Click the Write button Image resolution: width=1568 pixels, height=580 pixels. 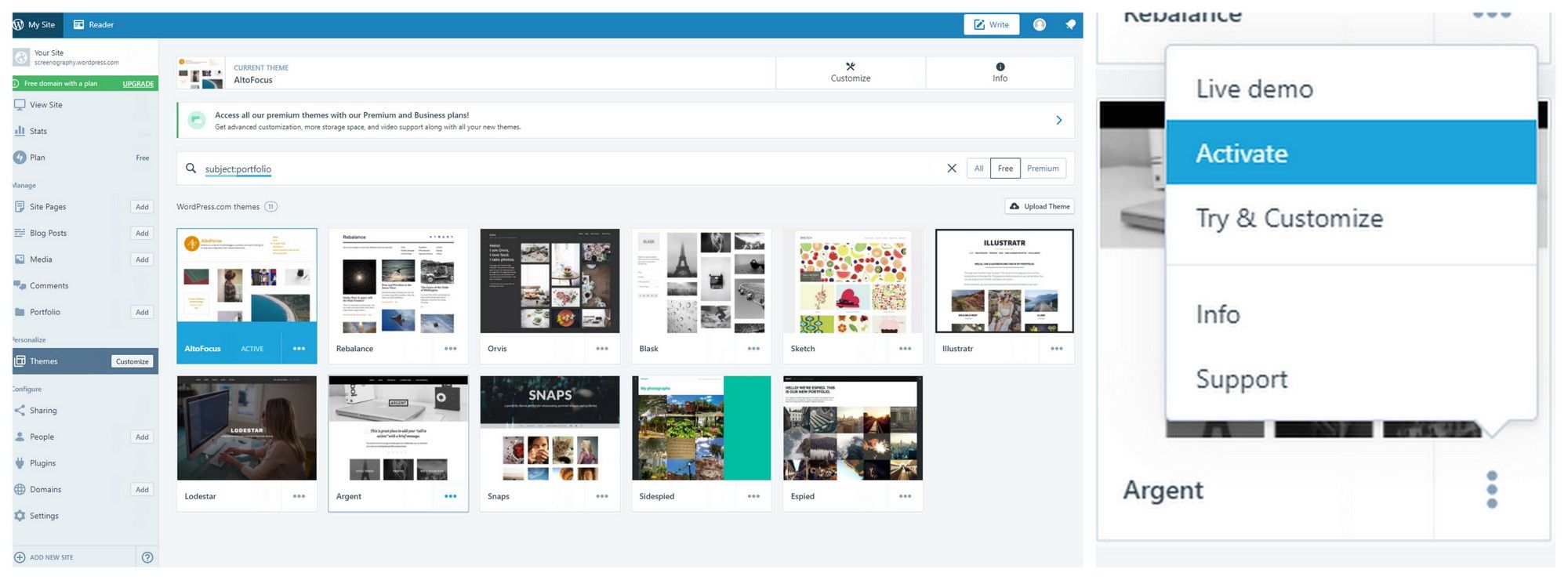(x=992, y=25)
